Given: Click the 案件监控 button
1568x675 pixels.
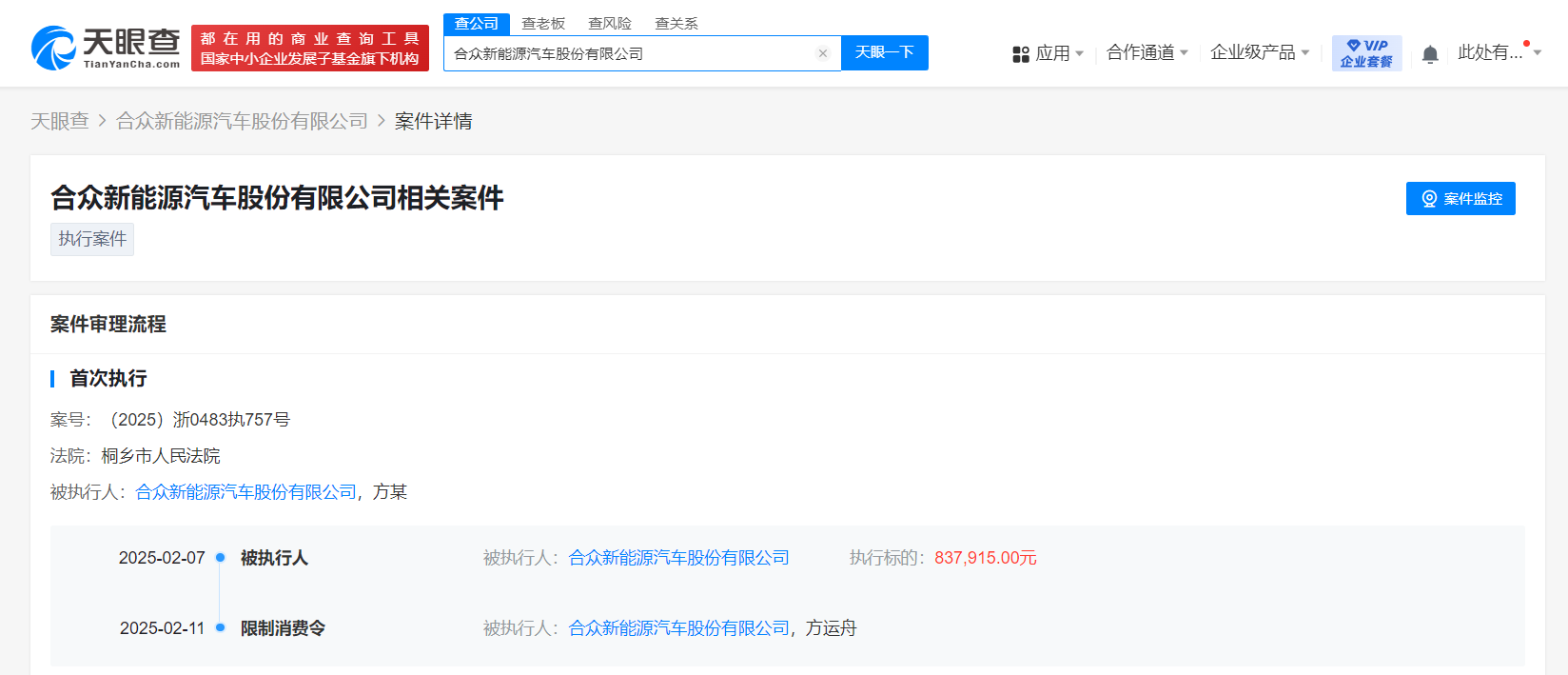Looking at the screenshot, I should point(1460,198).
